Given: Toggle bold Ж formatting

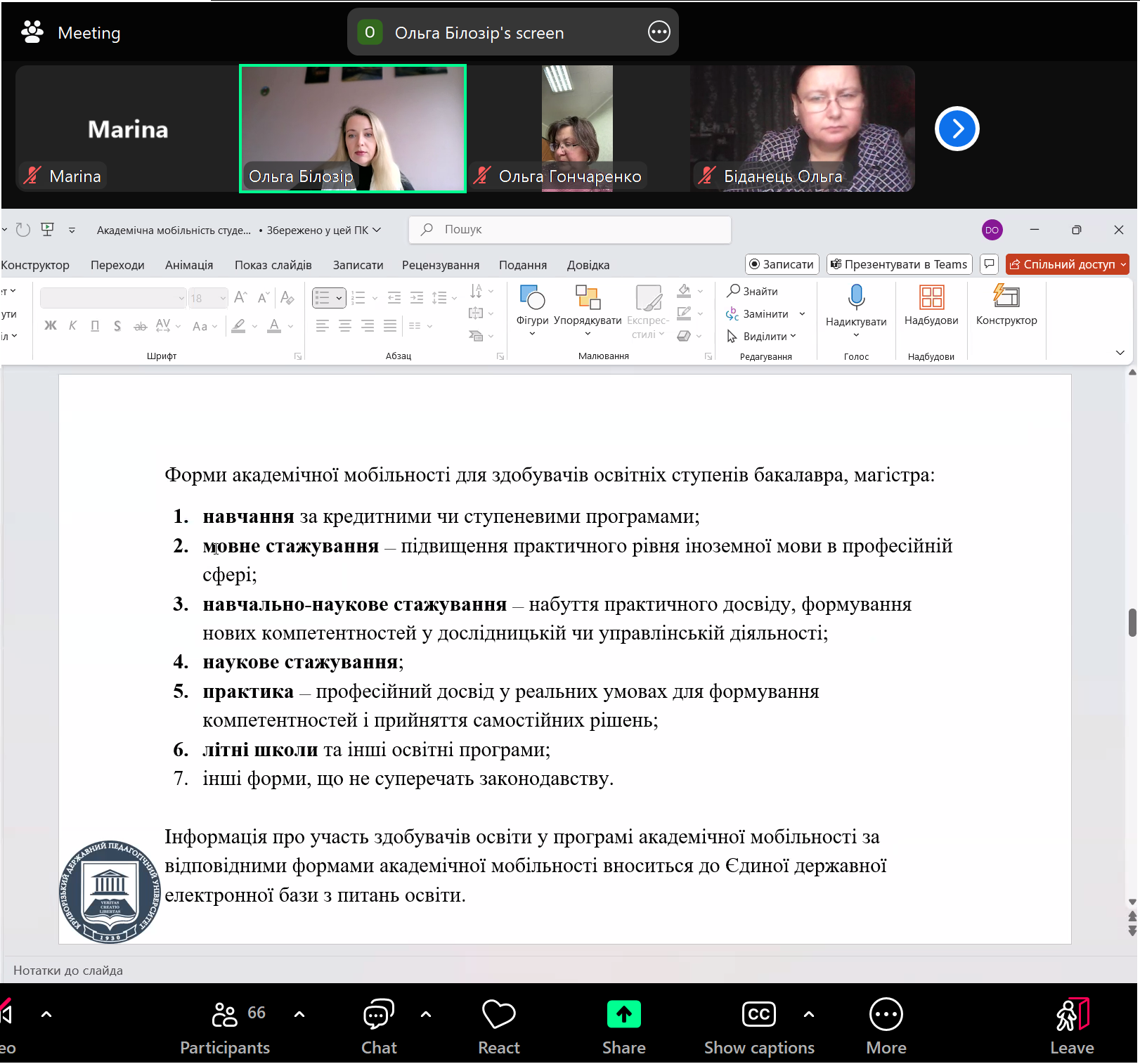Looking at the screenshot, I should [x=51, y=325].
